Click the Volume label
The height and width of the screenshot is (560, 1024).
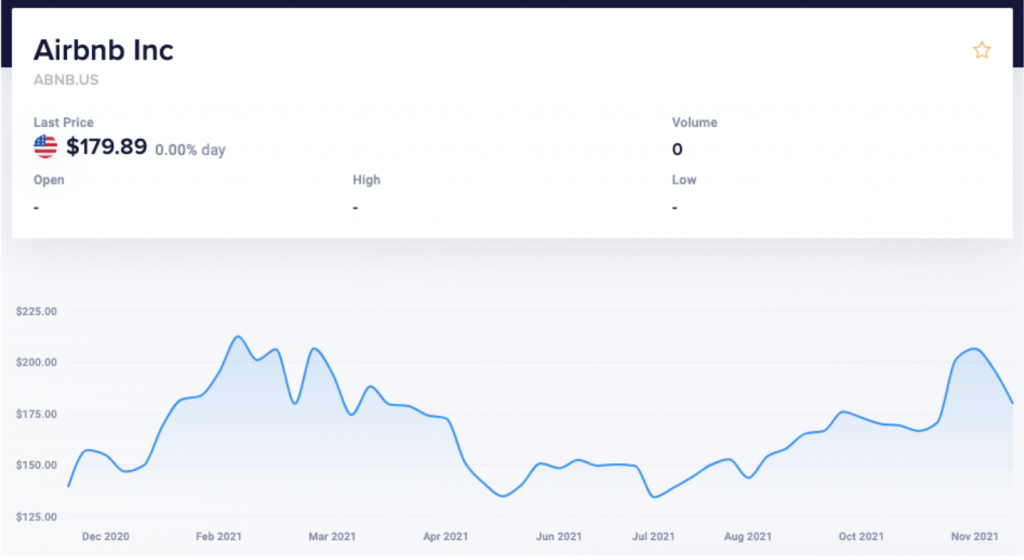(694, 123)
